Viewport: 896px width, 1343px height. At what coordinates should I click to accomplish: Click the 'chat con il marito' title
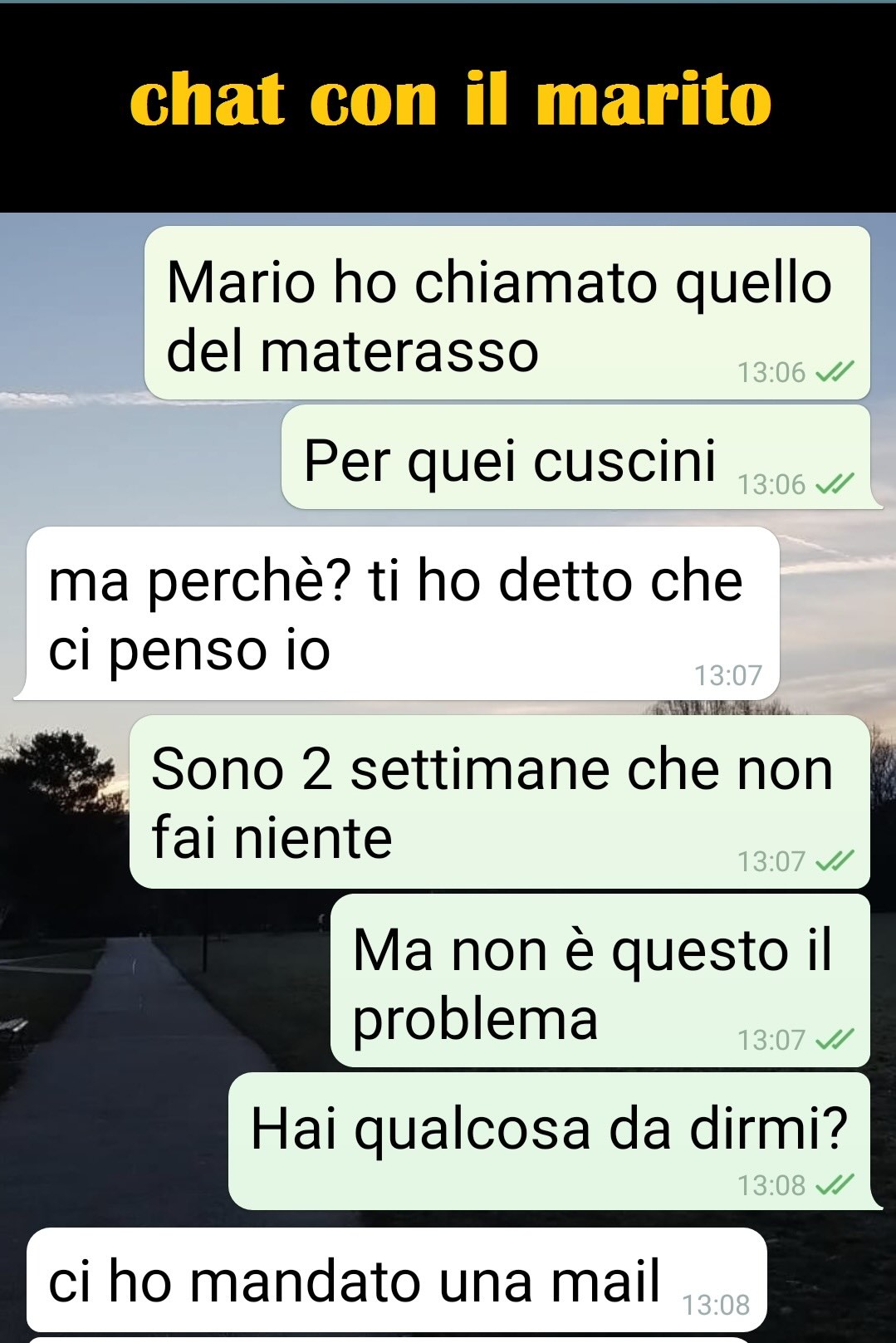(x=451, y=100)
